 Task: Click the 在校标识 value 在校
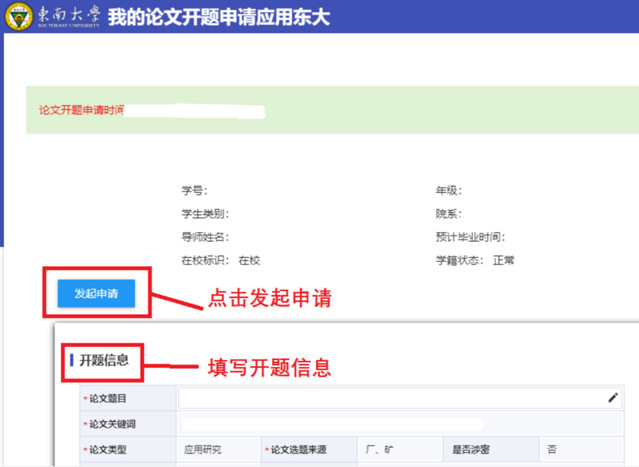(x=248, y=260)
